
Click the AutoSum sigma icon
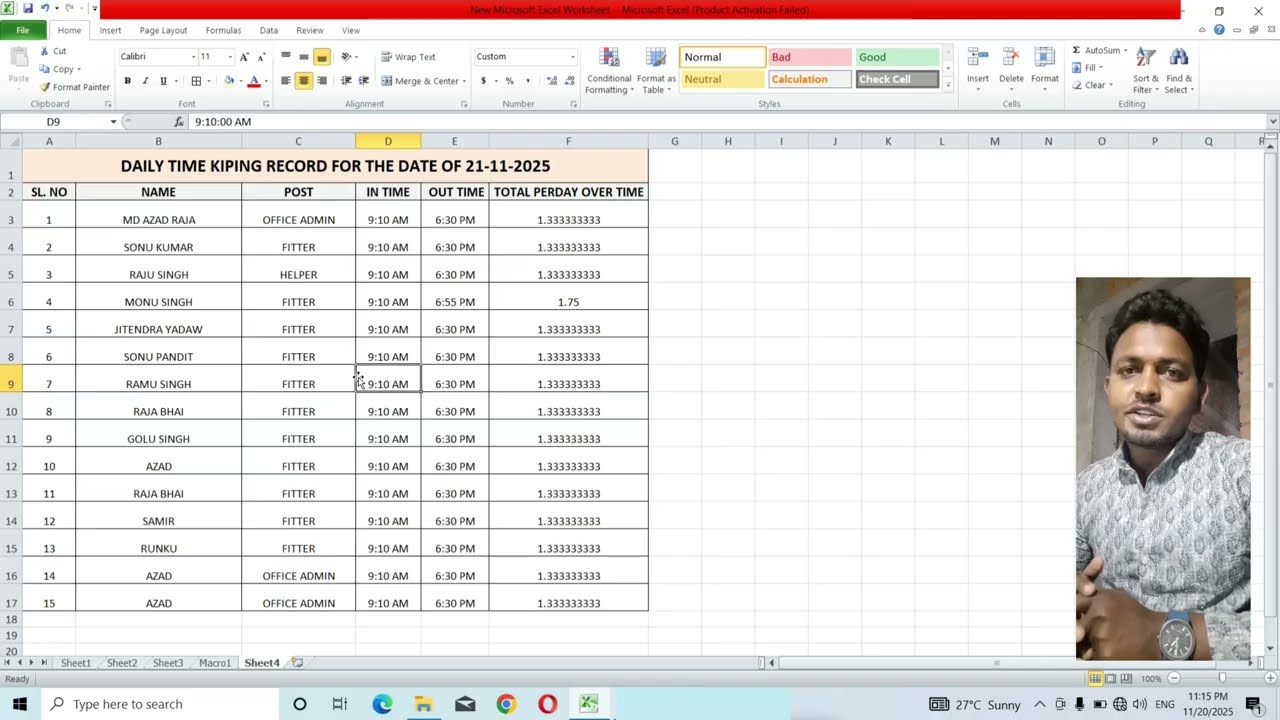pyautogui.click(x=1076, y=50)
